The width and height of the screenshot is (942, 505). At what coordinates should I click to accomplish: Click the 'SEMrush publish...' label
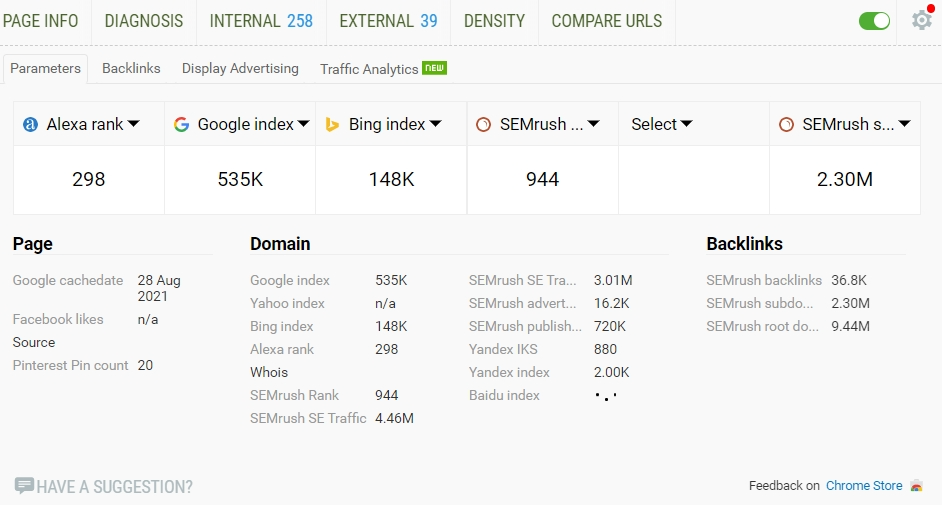525,326
